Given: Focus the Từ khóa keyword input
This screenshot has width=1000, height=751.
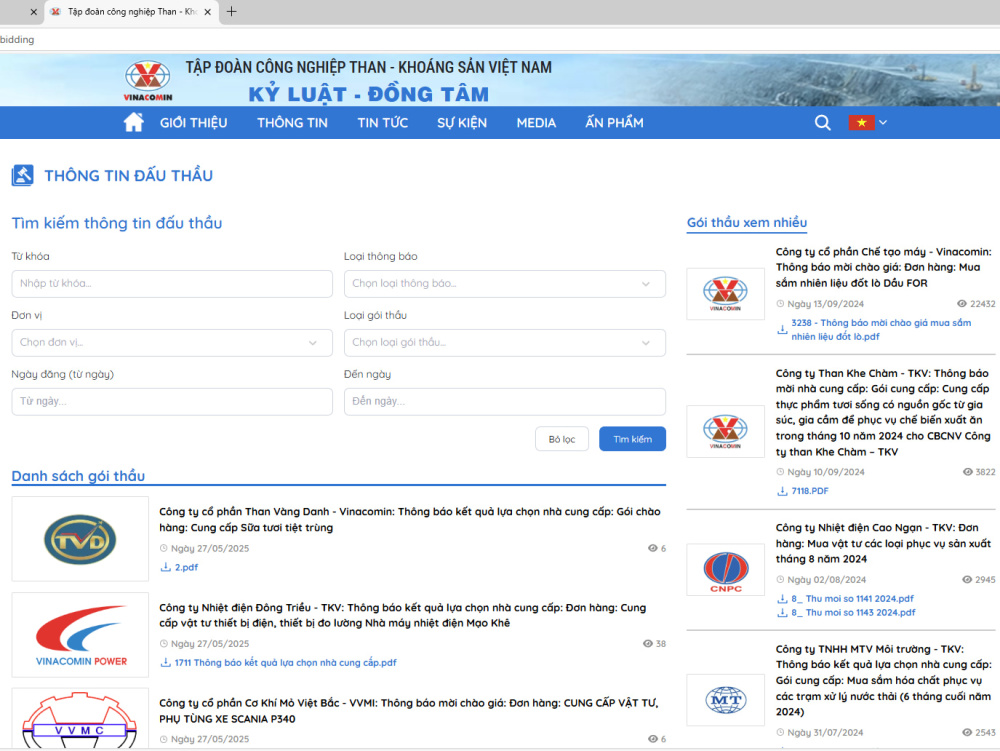Looking at the screenshot, I should coord(172,284).
